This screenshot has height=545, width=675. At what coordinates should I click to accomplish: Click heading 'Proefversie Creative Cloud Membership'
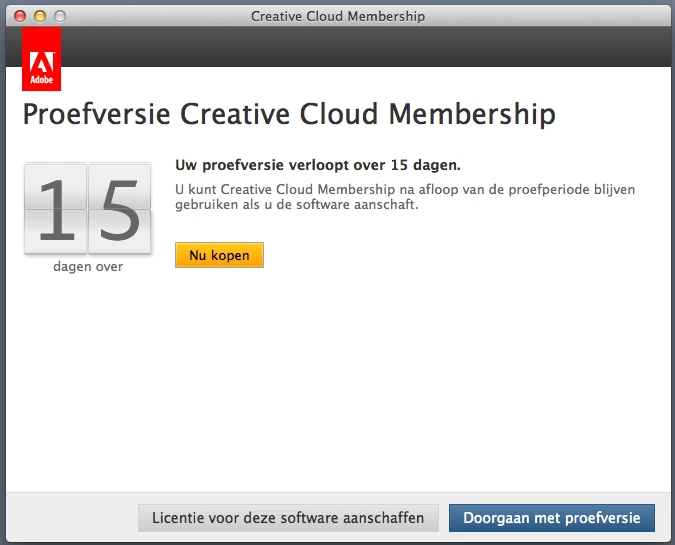point(289,115)
